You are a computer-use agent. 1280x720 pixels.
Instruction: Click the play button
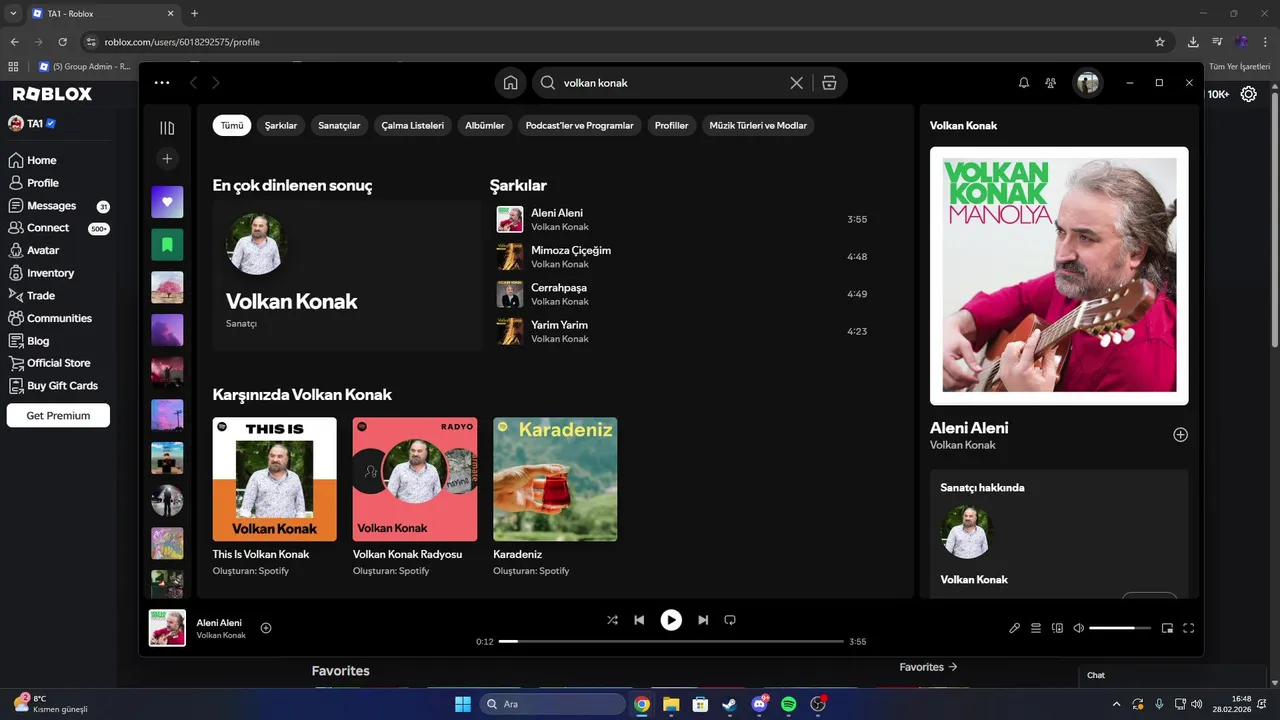coord(671,620)
